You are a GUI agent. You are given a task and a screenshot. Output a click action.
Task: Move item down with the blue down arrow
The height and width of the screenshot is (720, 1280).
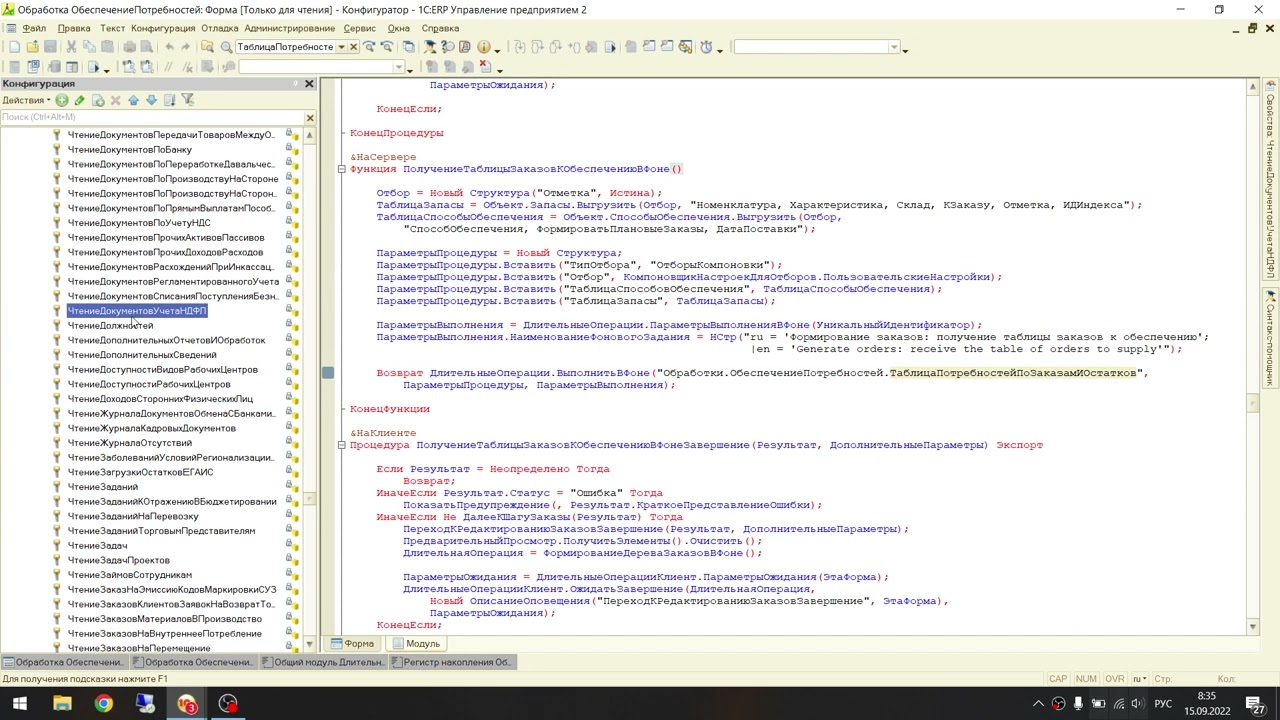tap(151, 100)
